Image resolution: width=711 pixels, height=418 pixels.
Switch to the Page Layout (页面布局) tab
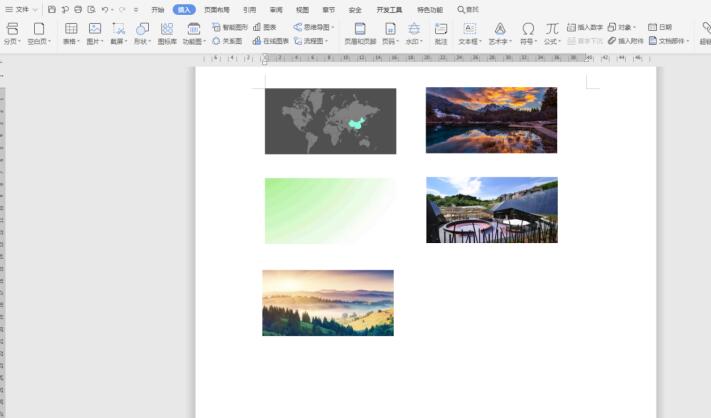click(217, 9)
